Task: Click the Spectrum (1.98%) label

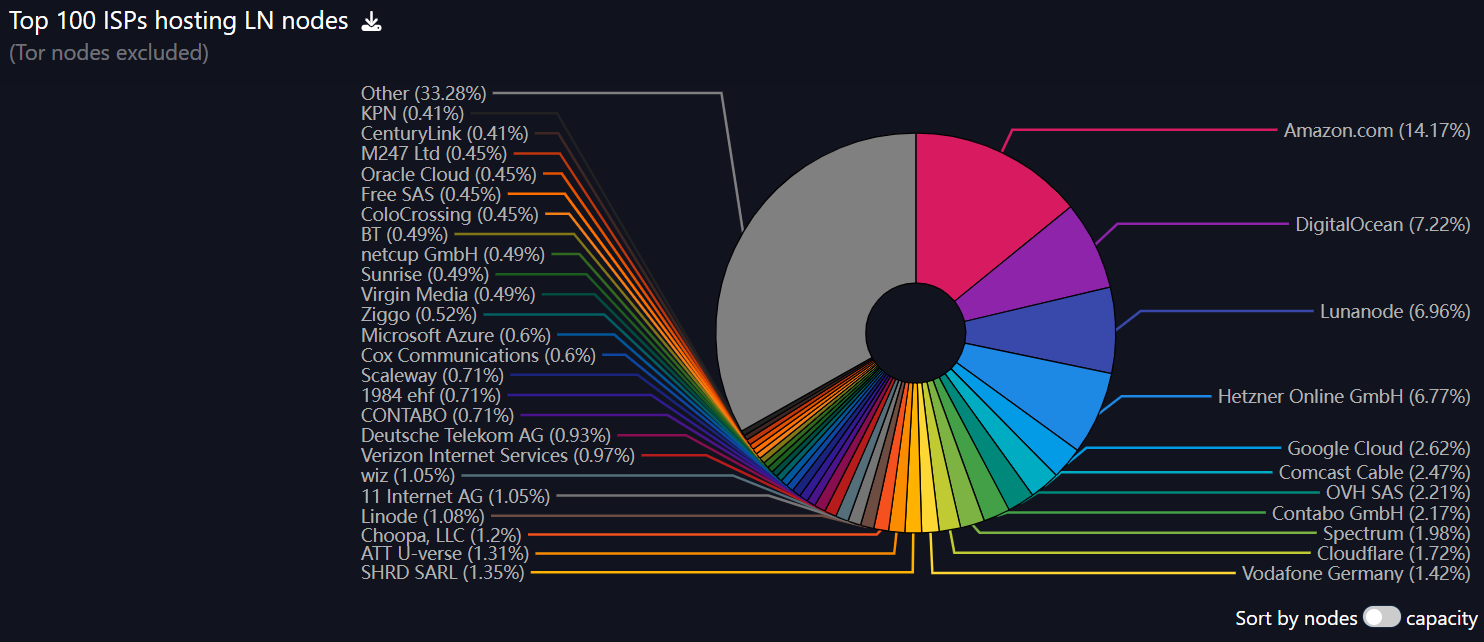Action: pyautogui.click(x=1397, y=533)
